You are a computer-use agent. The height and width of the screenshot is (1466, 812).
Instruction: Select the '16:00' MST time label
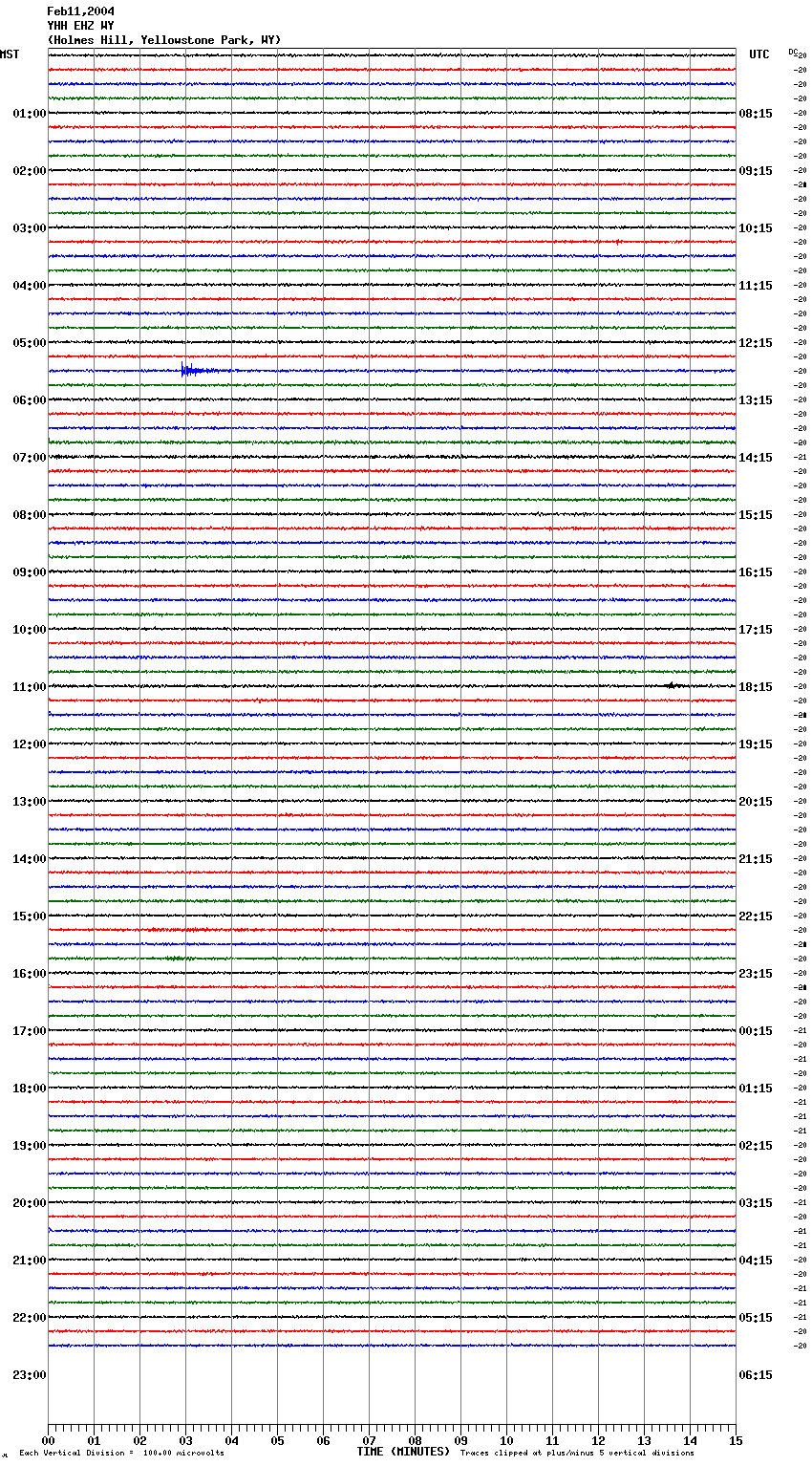coord(30,974)
